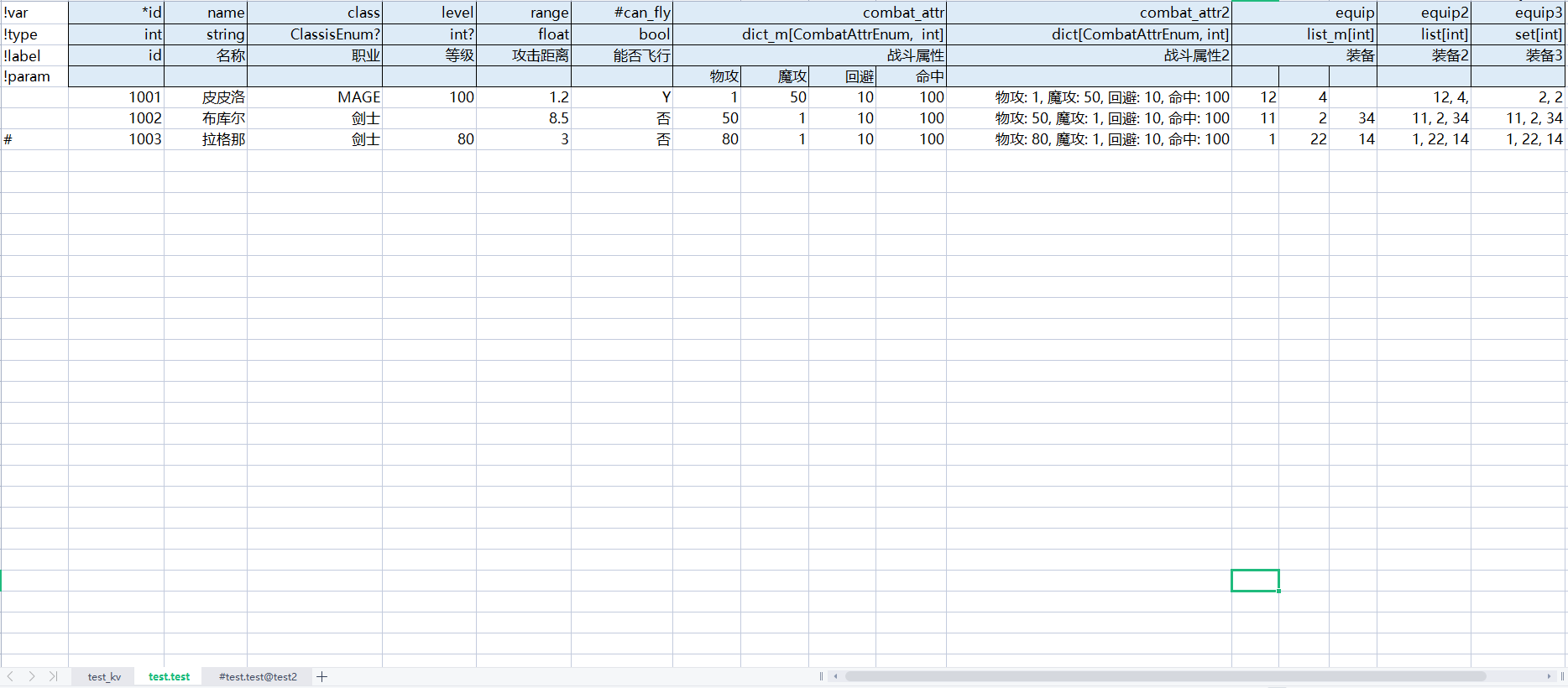Image resolution: width=1568 pixels, height=688 pixels.
Task: Select the !var cell
Action: coord(34,13)
